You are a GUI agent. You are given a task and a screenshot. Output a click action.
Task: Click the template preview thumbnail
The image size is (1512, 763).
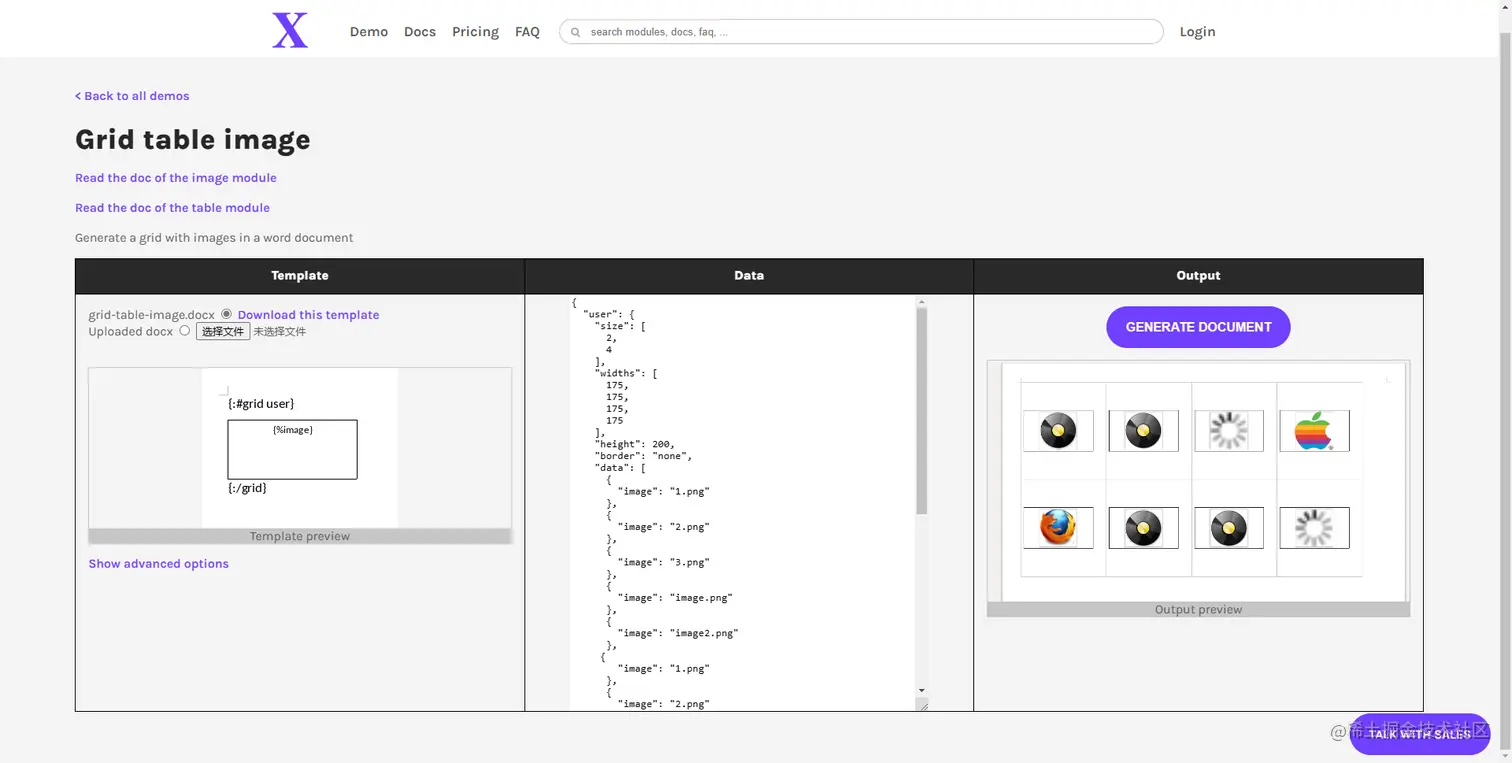pyautogui.click(x=300, y=448)
